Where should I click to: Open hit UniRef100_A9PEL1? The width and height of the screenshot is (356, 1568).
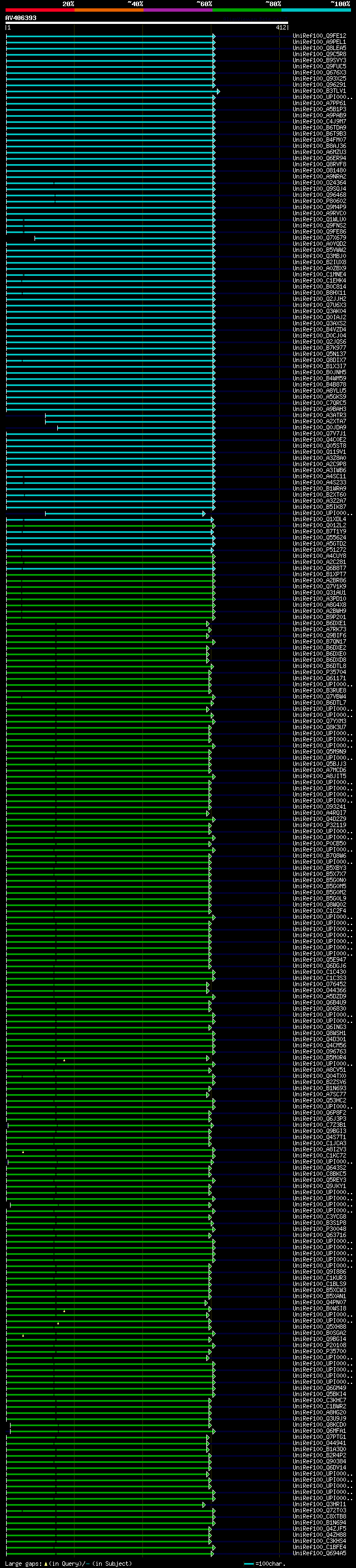pyautogui.click(x=319, y=42)
